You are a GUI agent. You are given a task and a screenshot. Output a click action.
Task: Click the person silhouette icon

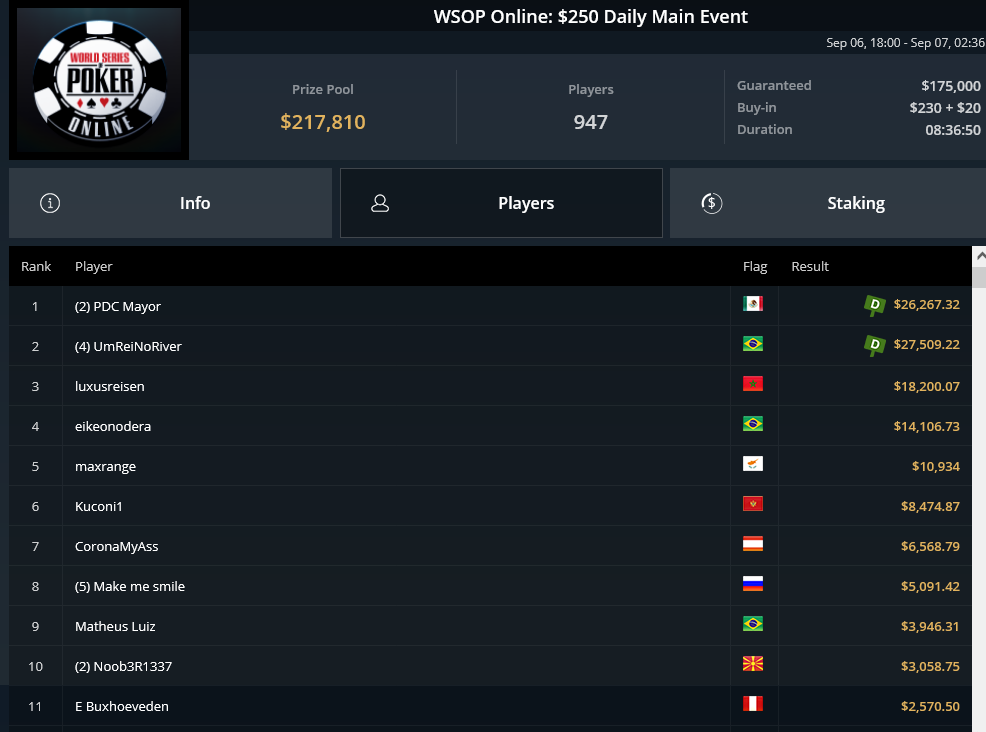click(380, 203)
